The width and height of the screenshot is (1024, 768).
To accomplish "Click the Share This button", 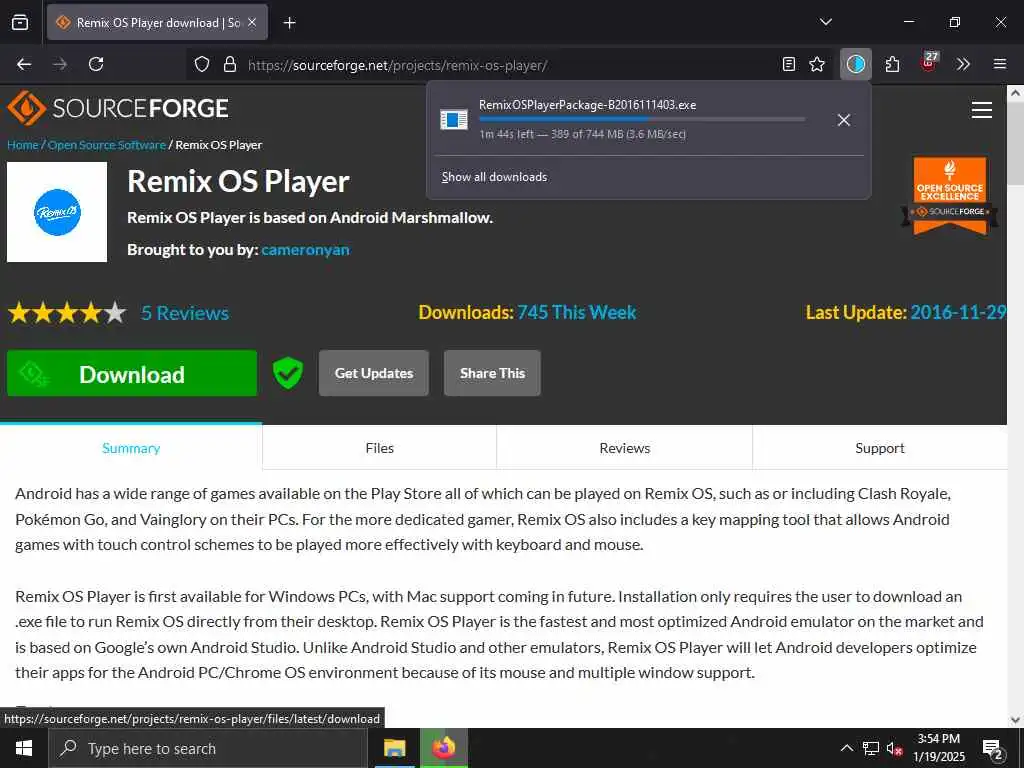I will click(492, 373).
